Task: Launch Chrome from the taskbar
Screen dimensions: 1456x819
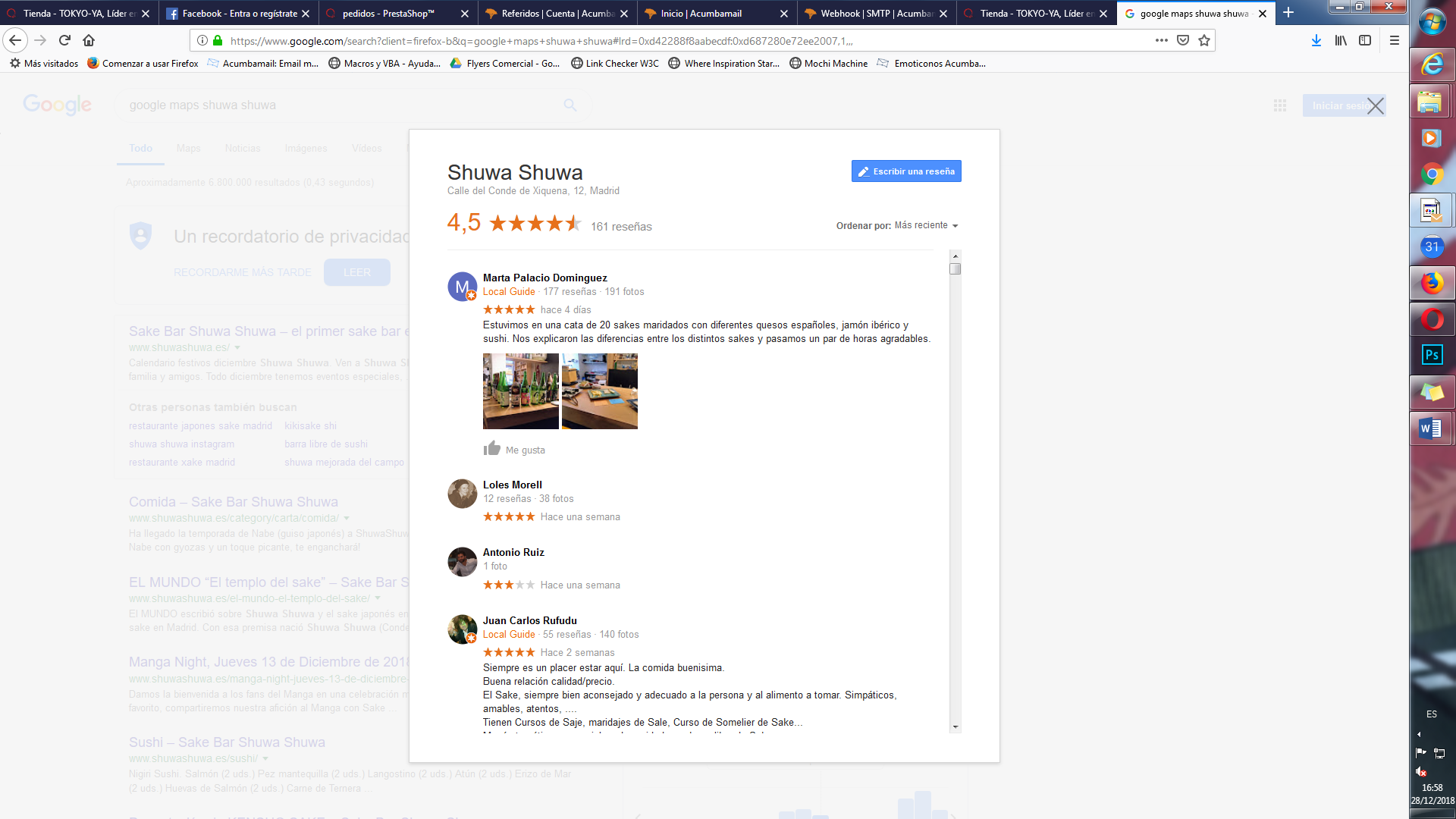Action: tap(1432, 174)
